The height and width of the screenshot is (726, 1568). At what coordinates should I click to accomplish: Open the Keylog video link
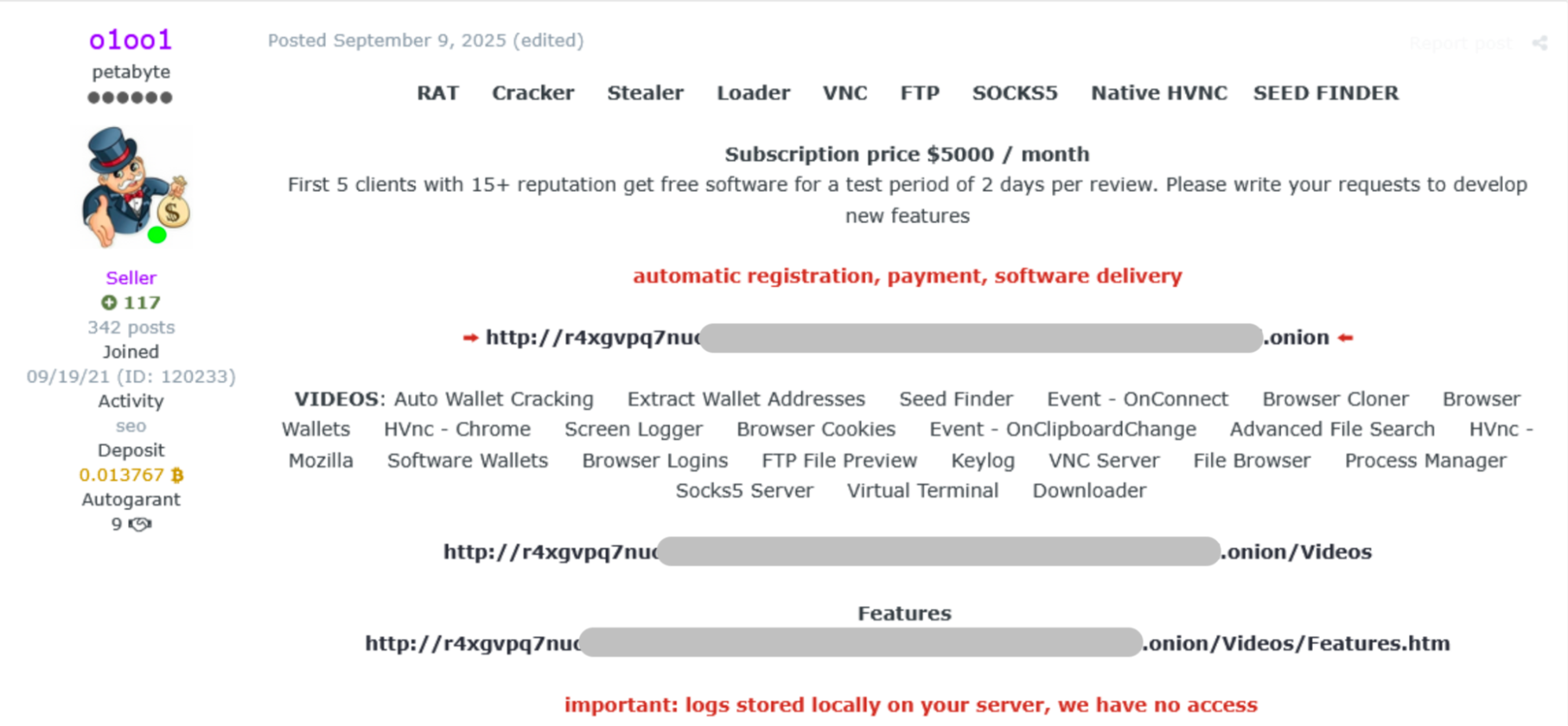983,460
